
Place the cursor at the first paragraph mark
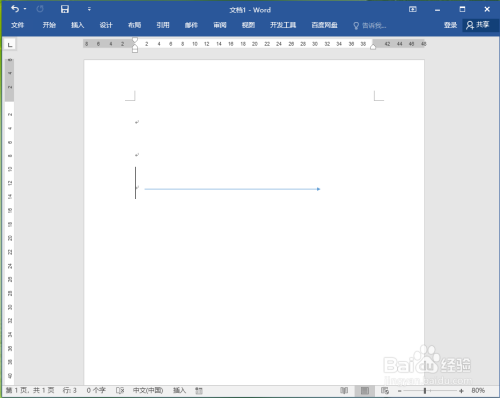click(x=137, y=122)
